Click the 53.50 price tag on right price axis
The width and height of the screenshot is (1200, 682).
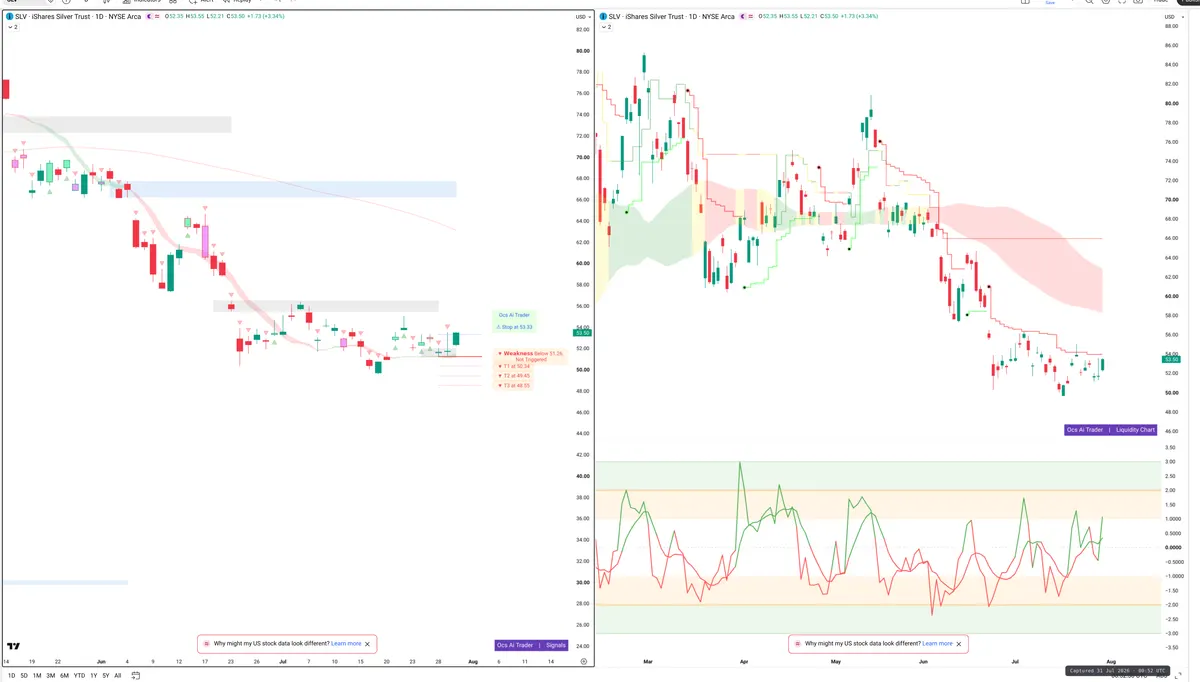pos(1173,358)
